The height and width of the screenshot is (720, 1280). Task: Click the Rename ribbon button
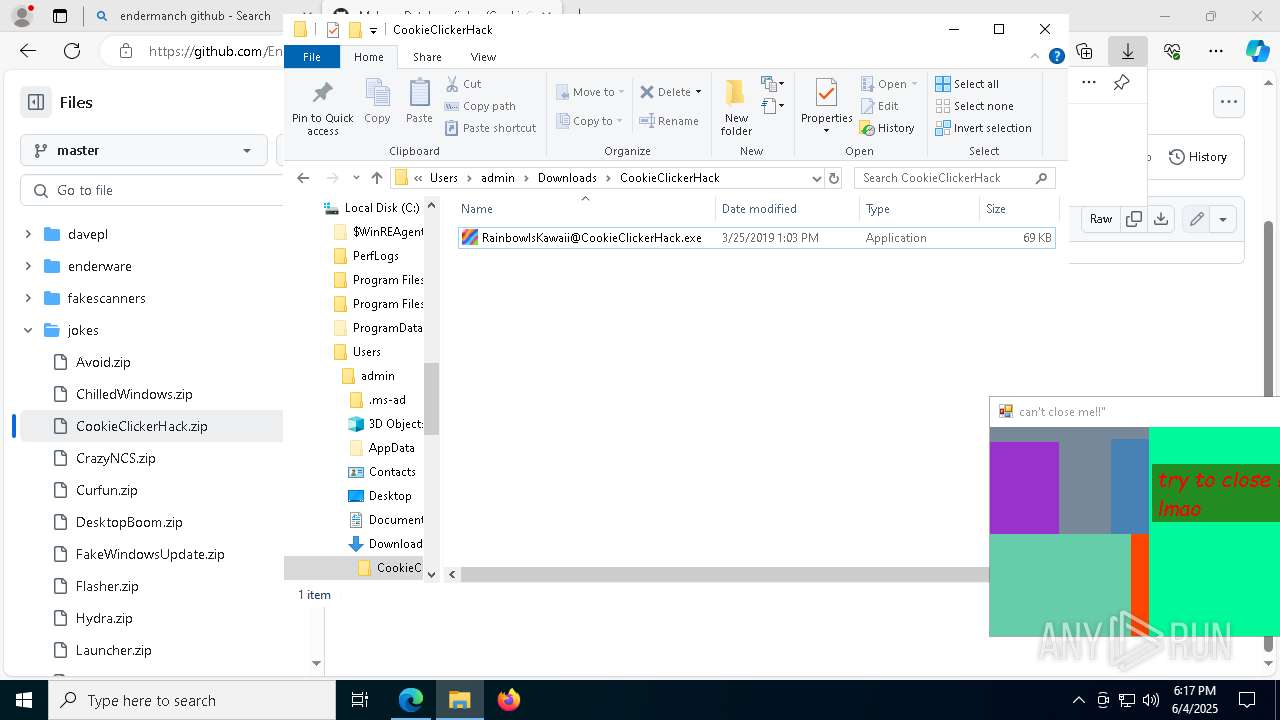(669, 121)
